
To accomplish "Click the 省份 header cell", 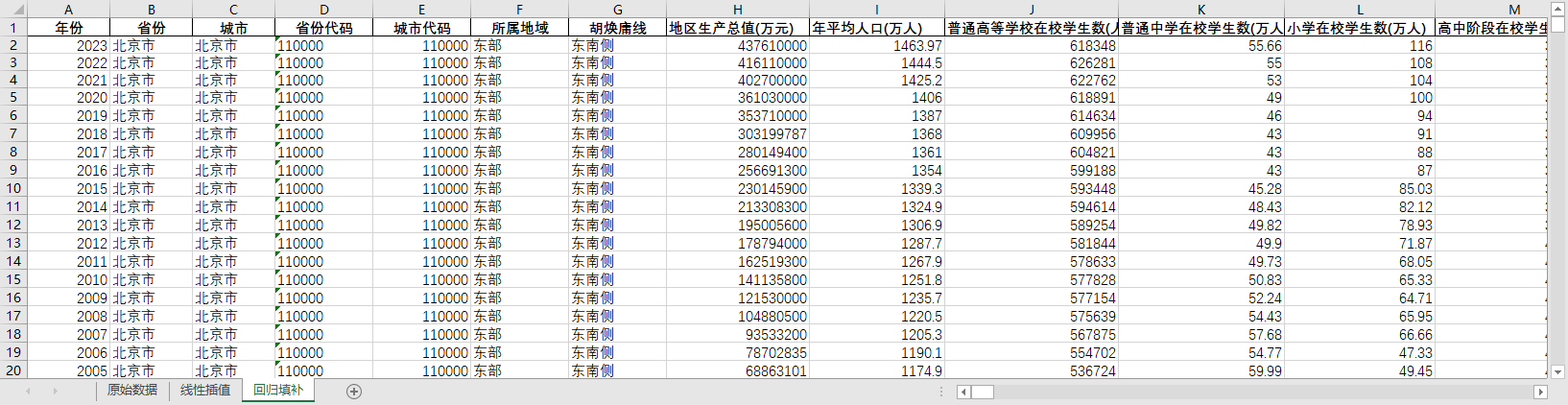I will pyautogui.click(x=151, y=28).
